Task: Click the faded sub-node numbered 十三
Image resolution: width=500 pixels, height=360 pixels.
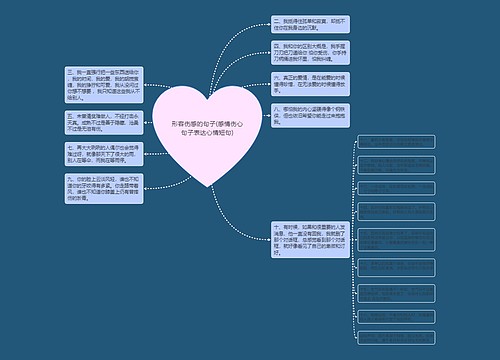Action: pos(396,188)
